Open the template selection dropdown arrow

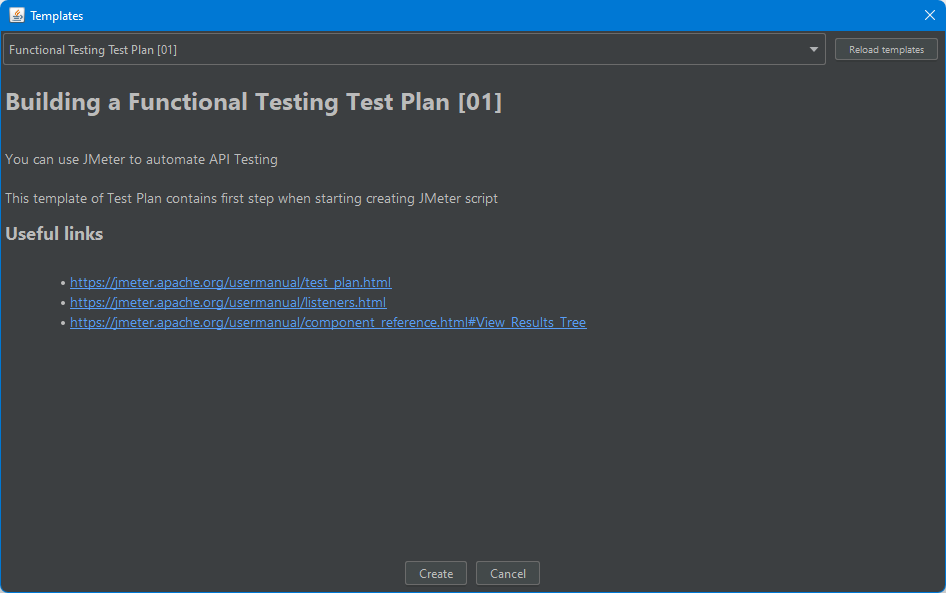(x=813, y=49)
